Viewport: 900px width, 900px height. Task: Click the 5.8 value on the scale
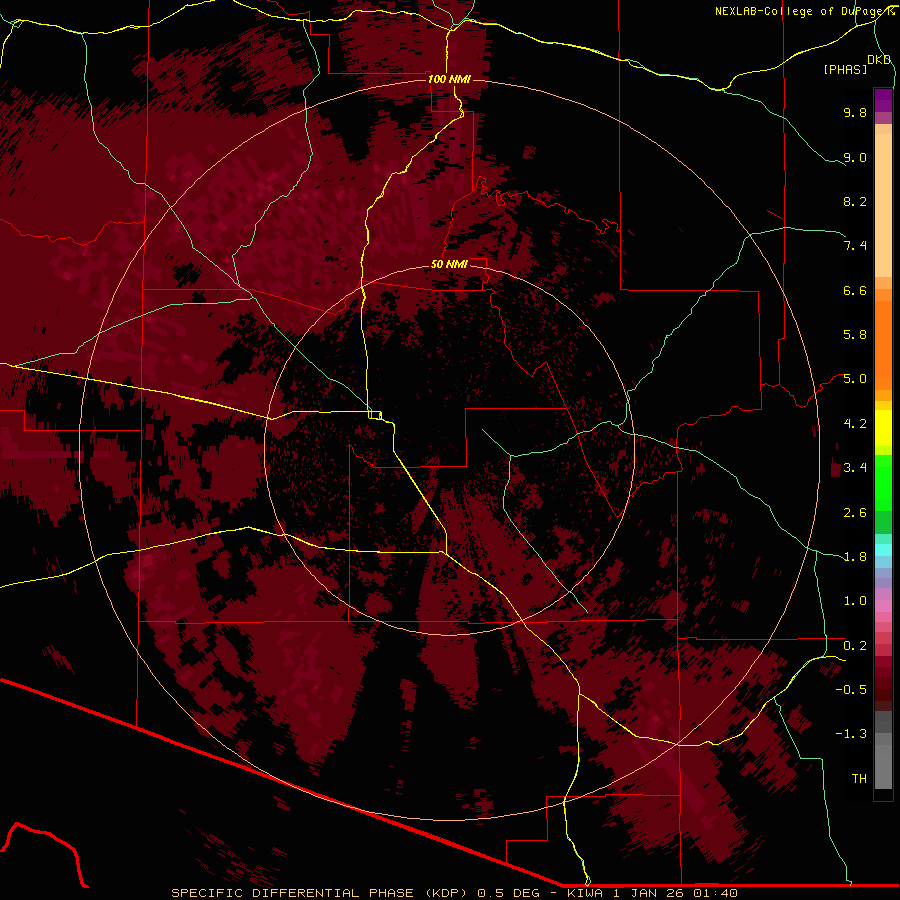point(855,335)
